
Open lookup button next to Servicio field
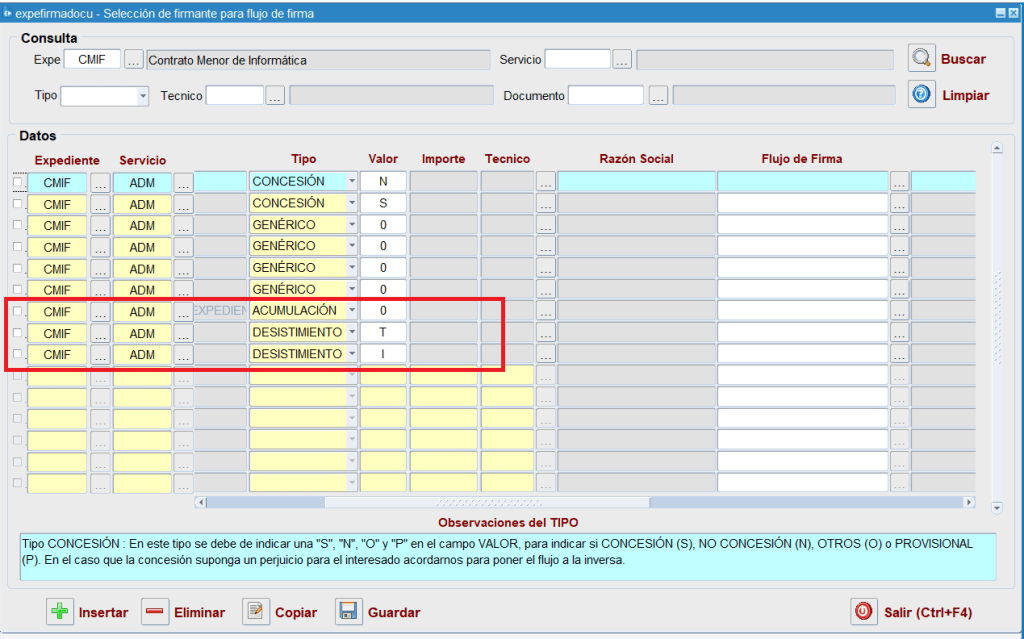click(x=622, y=60)
